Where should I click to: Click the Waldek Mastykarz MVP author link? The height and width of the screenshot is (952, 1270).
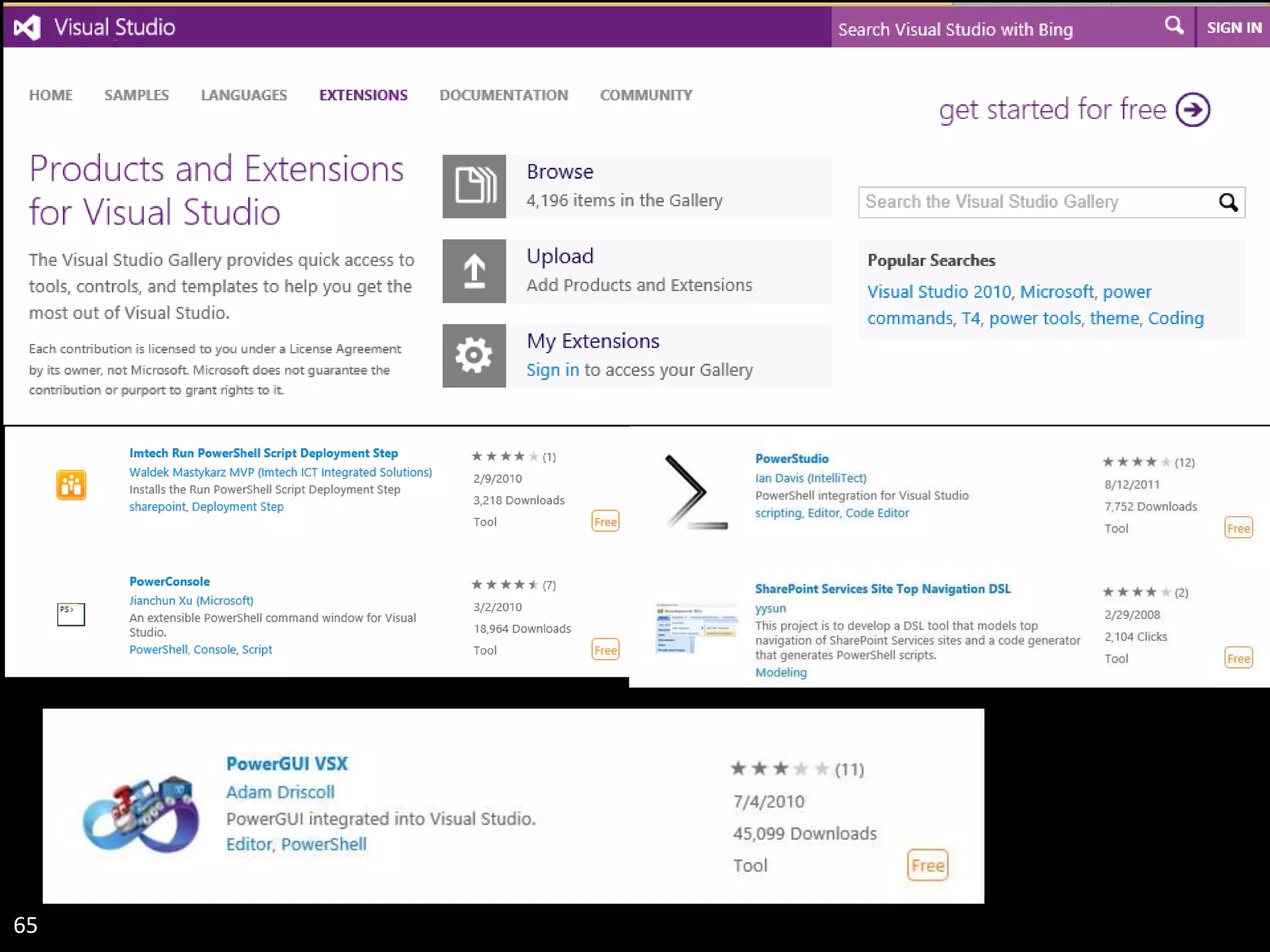point(280,472)
